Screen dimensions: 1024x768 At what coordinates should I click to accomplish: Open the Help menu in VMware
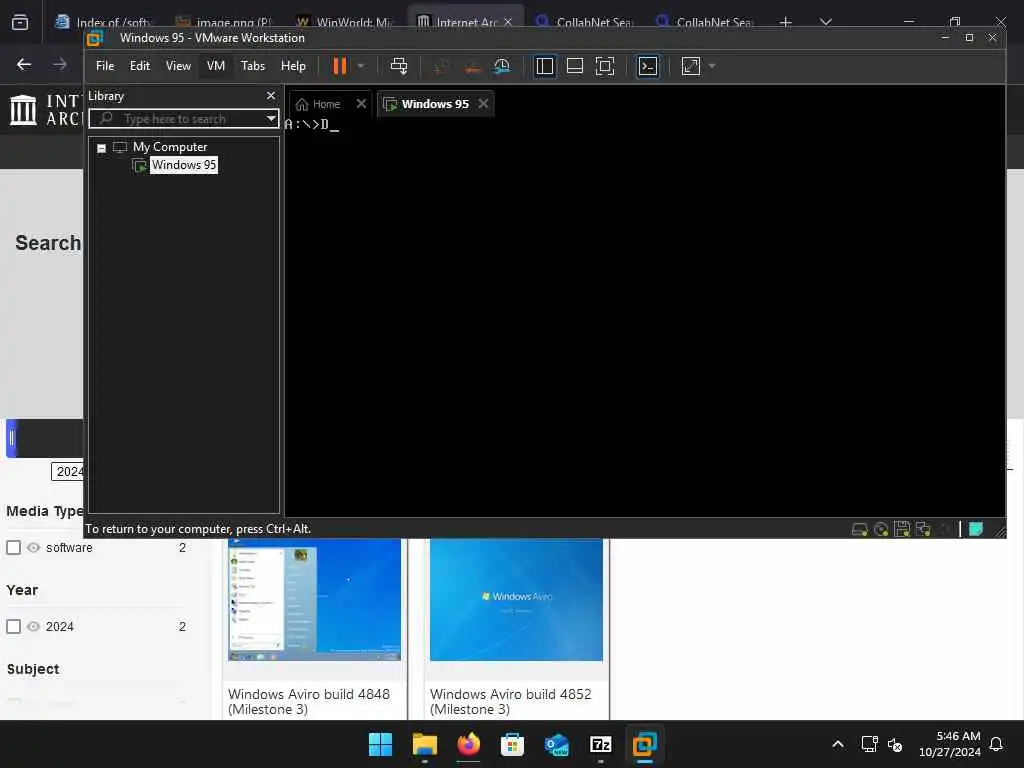(x=293, y=66)
